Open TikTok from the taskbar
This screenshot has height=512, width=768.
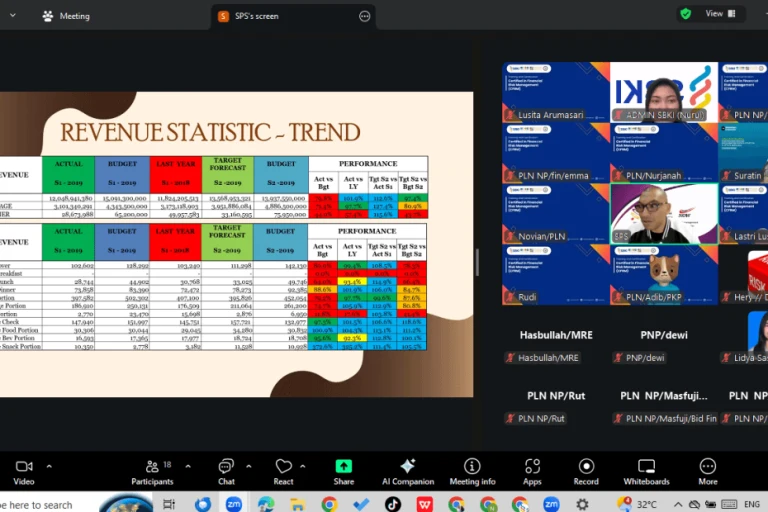click(x=393, y=504)
